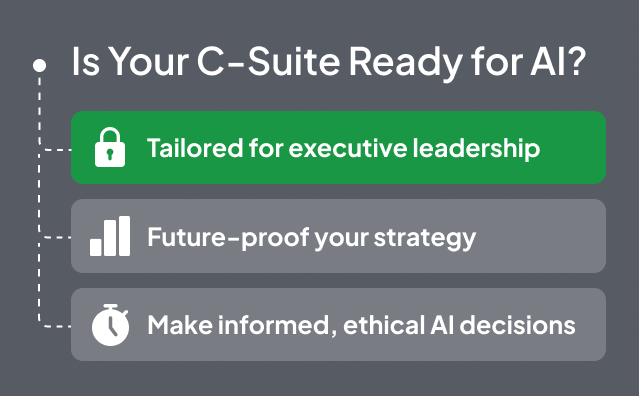Click the text Make informed, ethical AI decisions
Screen dimensions: 639x396
(361, 326)
